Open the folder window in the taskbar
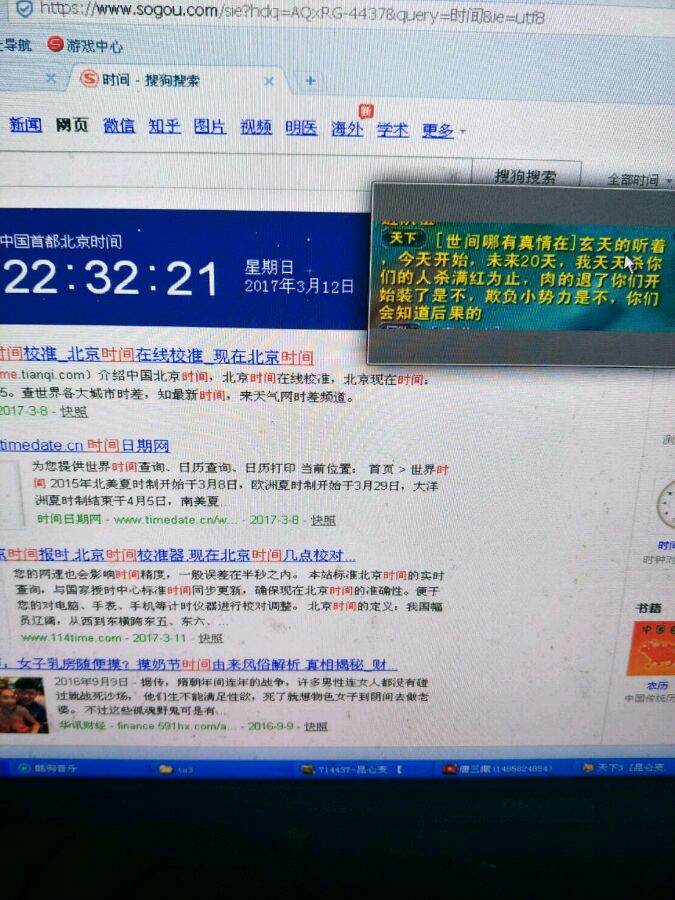 click(x=176, y=770)
